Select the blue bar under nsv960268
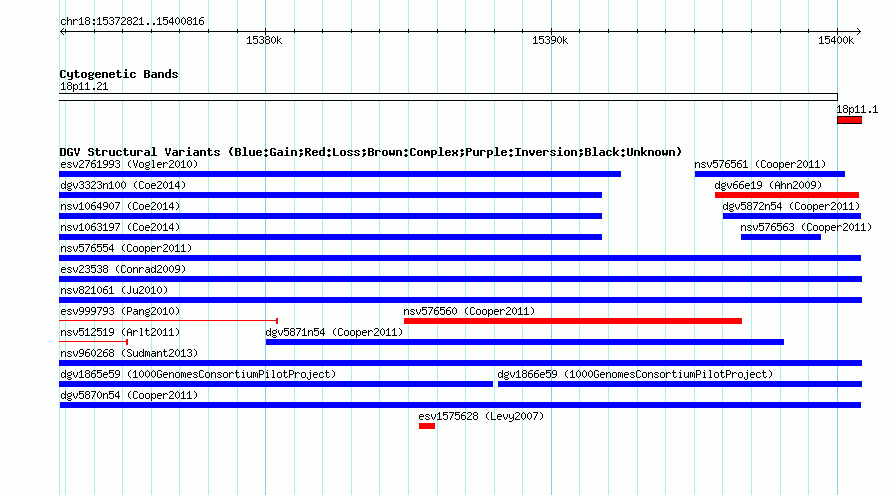The image size is (890, 495). tap(460, 363)
